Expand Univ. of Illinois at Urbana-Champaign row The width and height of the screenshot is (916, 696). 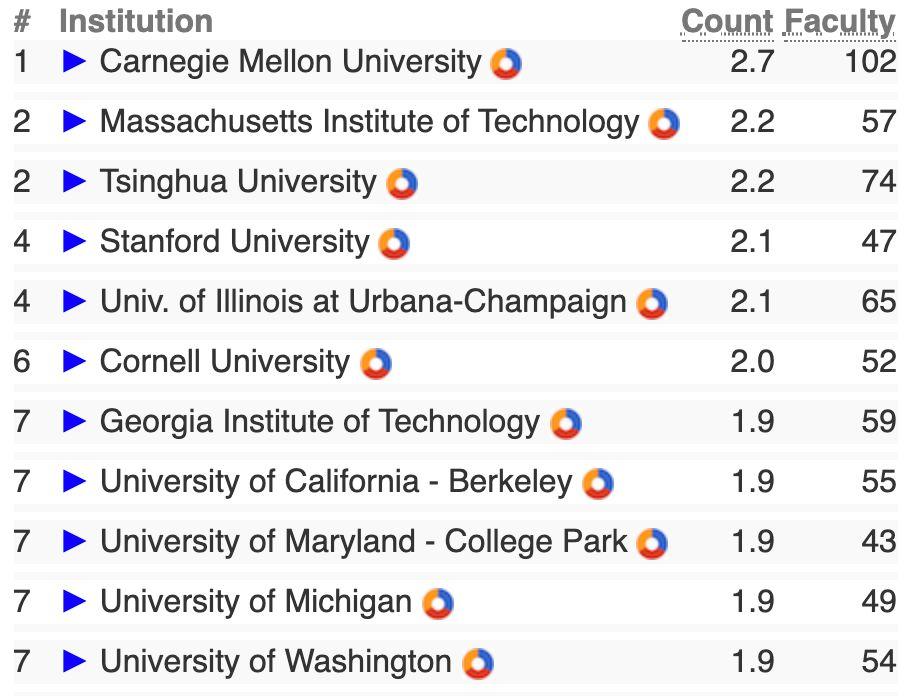[74, 302]
